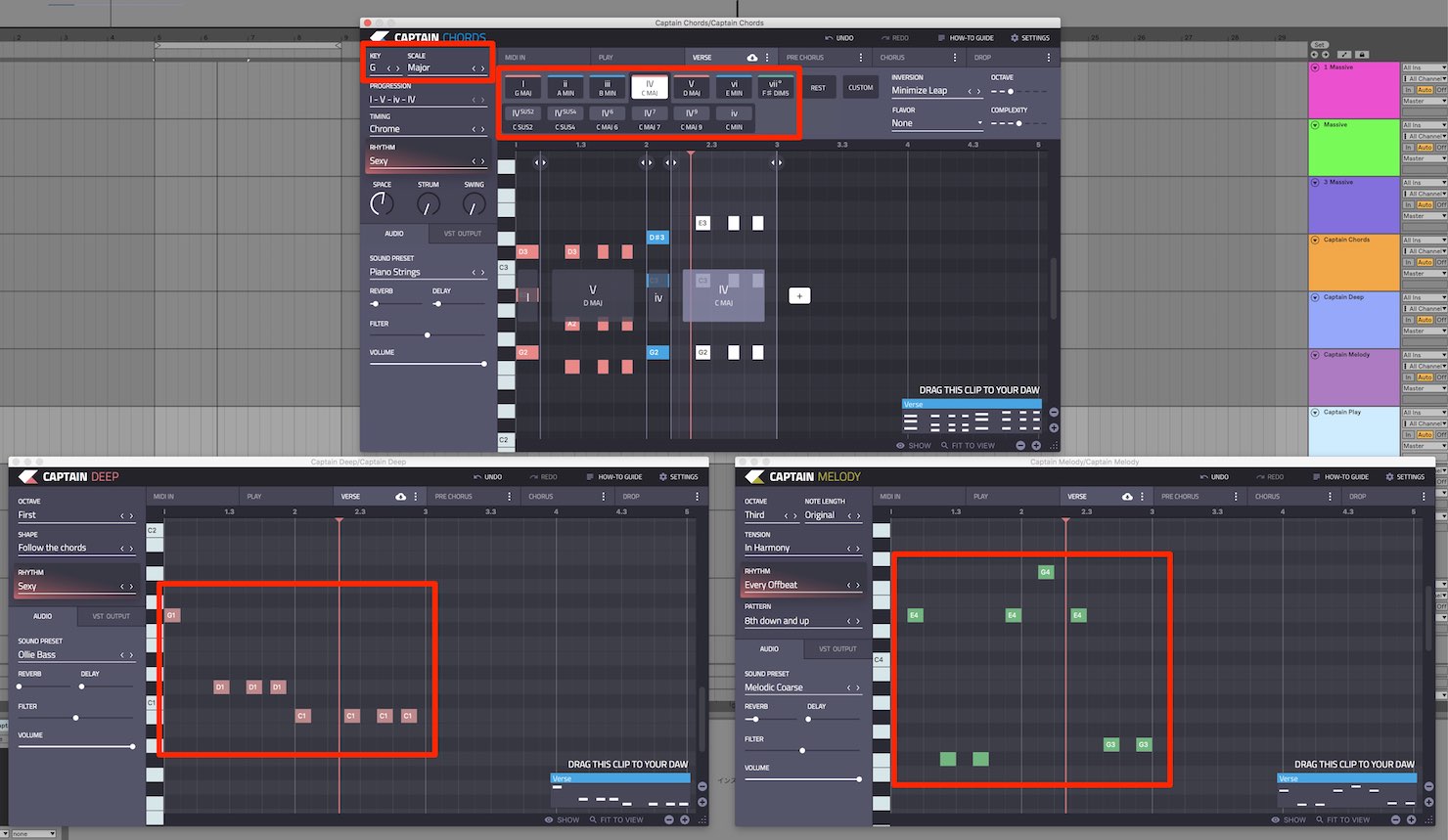
Task: Collapse the Captain Melody track
Action: [1316, 355]
